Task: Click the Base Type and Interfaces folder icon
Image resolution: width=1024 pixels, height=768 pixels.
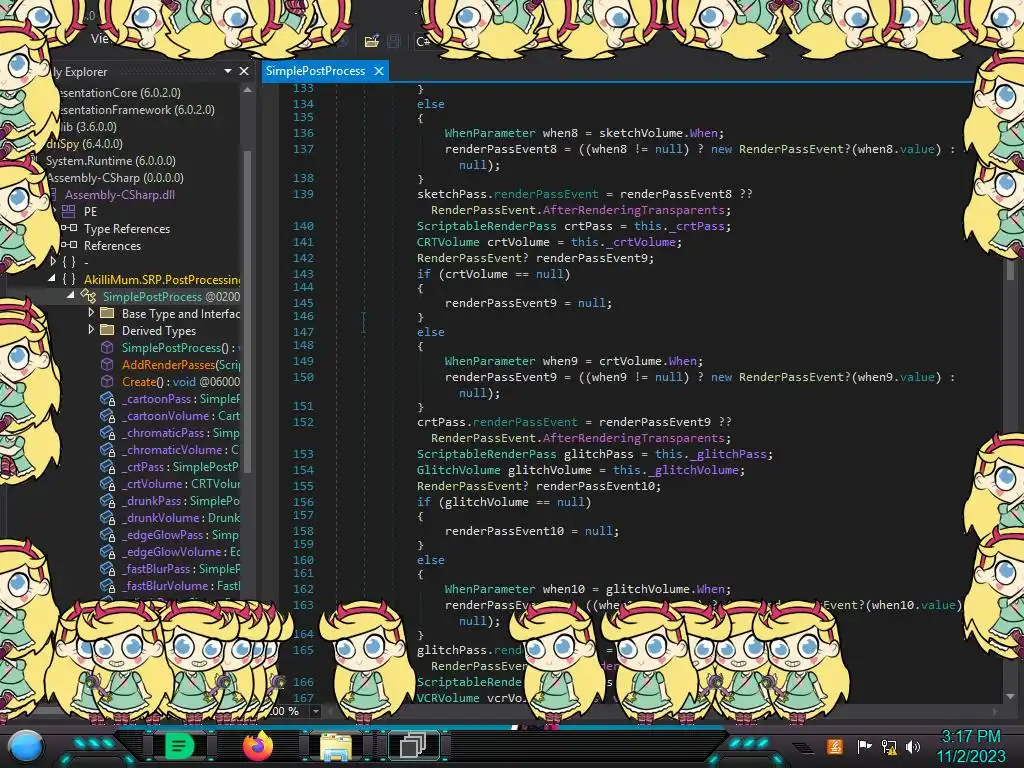Action: (107, 313)
